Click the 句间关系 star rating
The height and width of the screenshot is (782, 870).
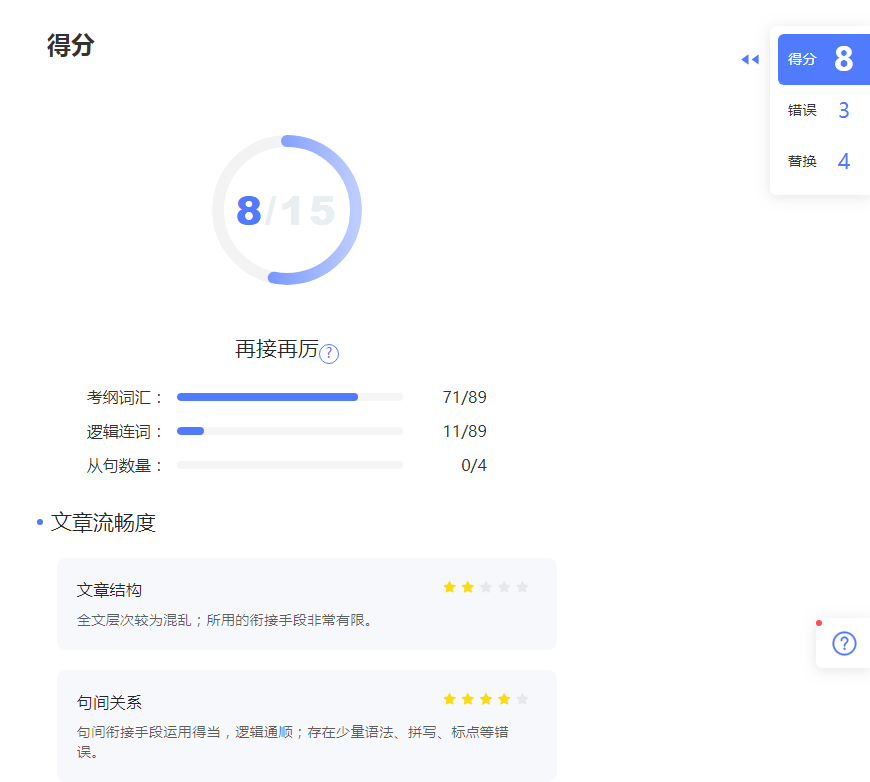point(485,699)
